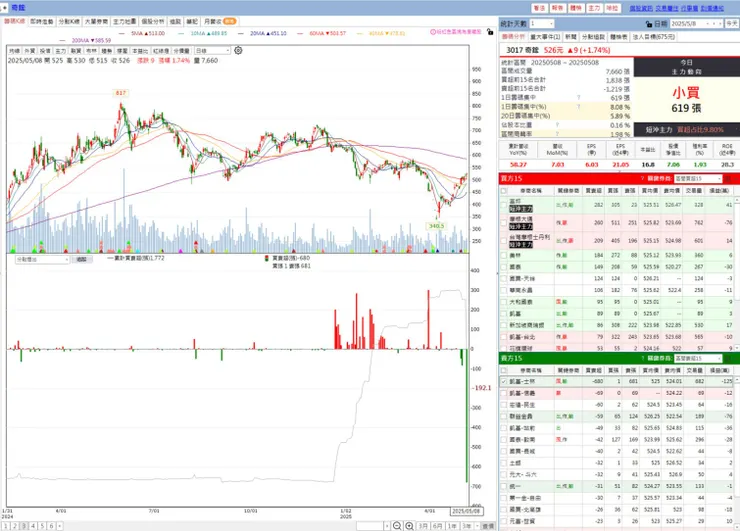The image size is (740, 531).
Task: Toggle the 土銀 seller row checkbox
Action: coord(504,463)
